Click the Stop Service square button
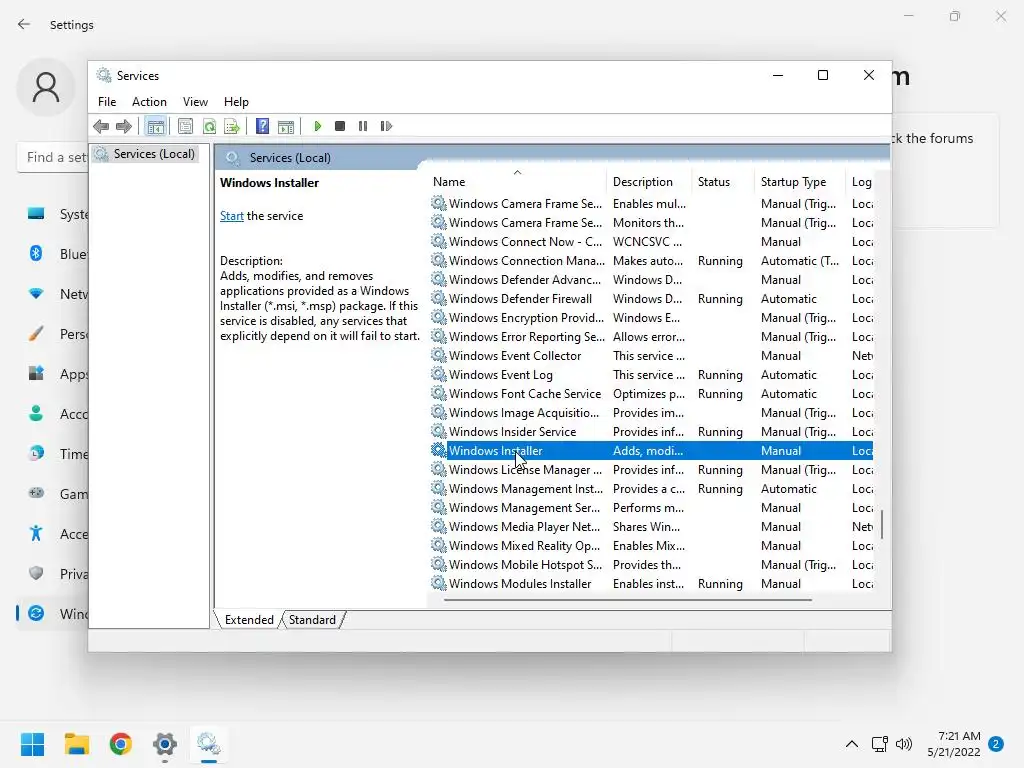 point(340,126)
